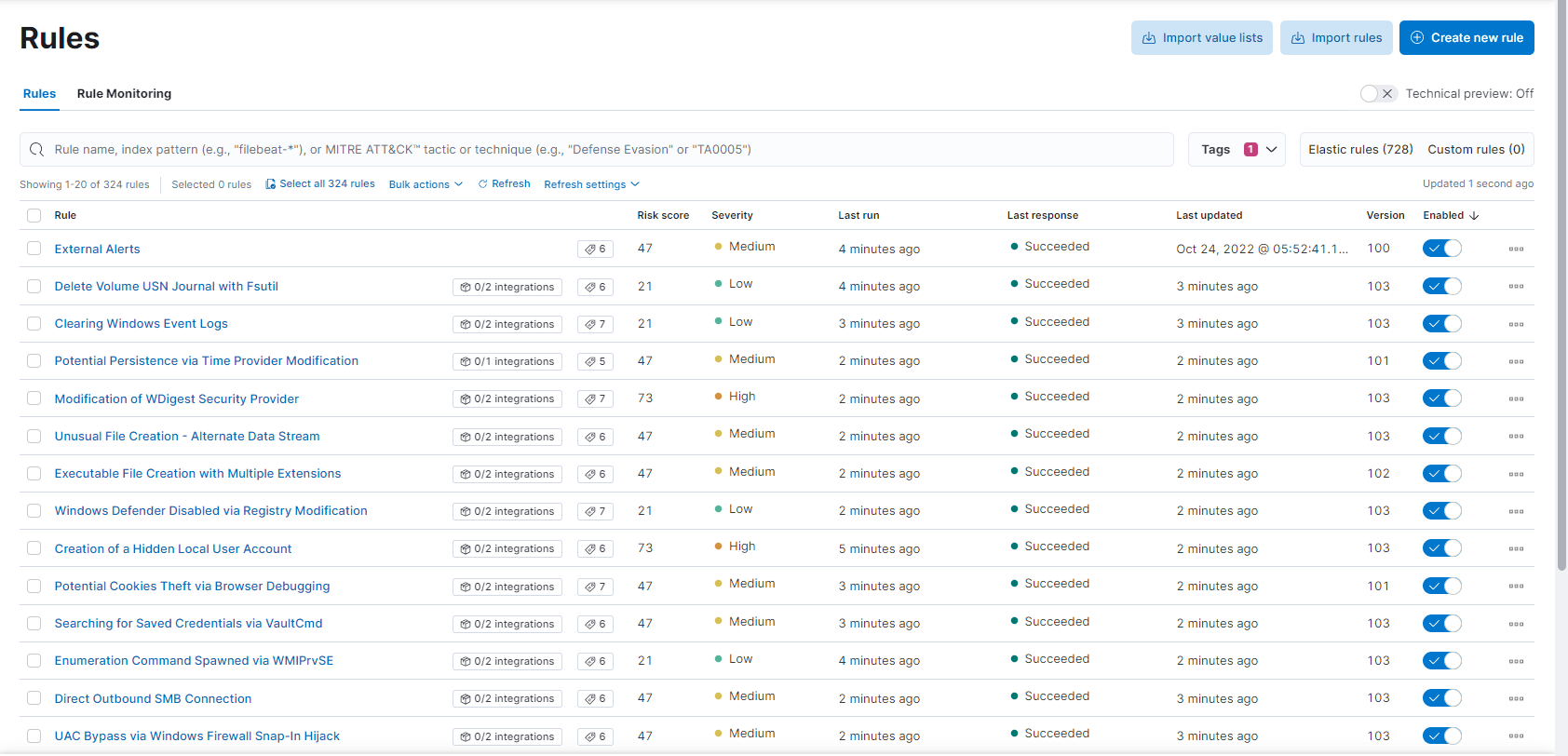Open the Tags filter dropdown

(1237, 150)
